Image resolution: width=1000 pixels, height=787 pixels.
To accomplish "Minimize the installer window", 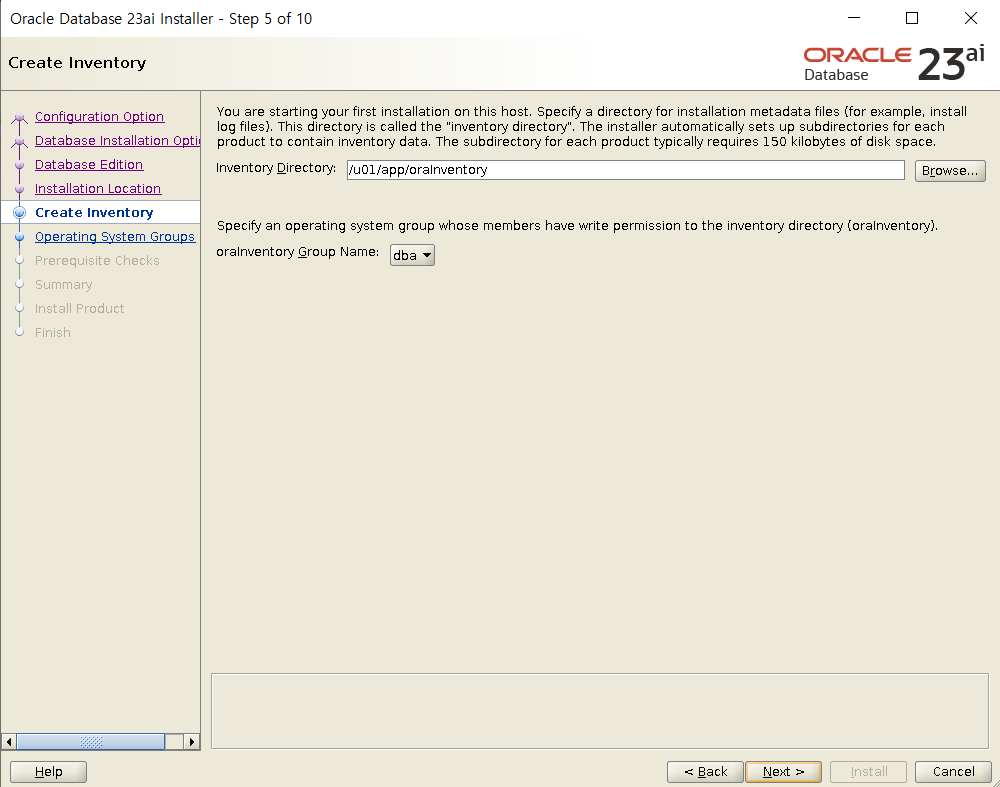I will point(853,18).
